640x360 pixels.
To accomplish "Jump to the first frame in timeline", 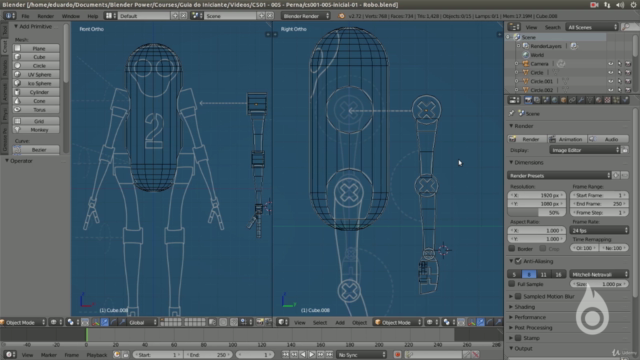I will [x=285, y=355].
